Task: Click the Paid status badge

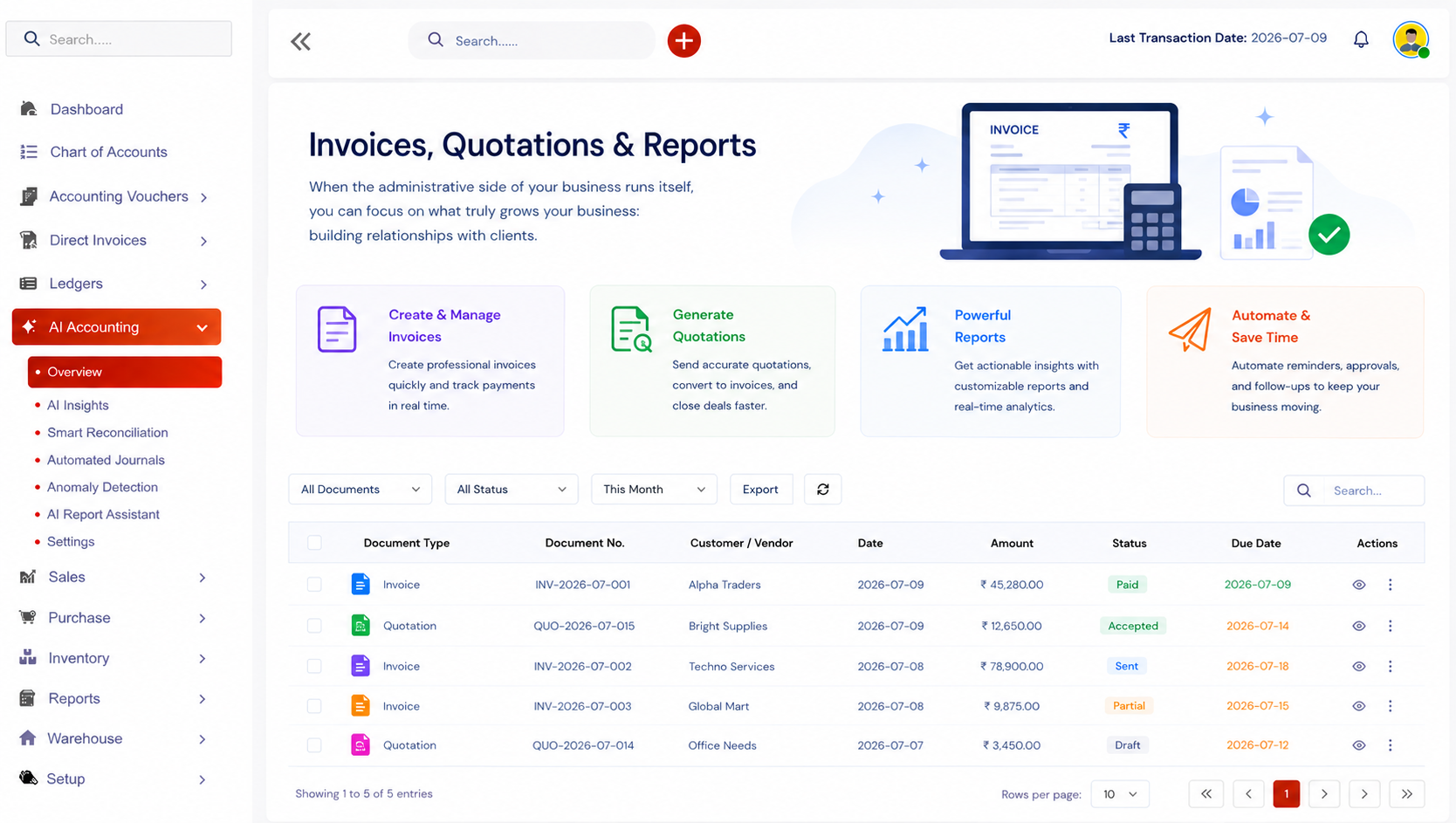Action: [x=1127, y=585]
